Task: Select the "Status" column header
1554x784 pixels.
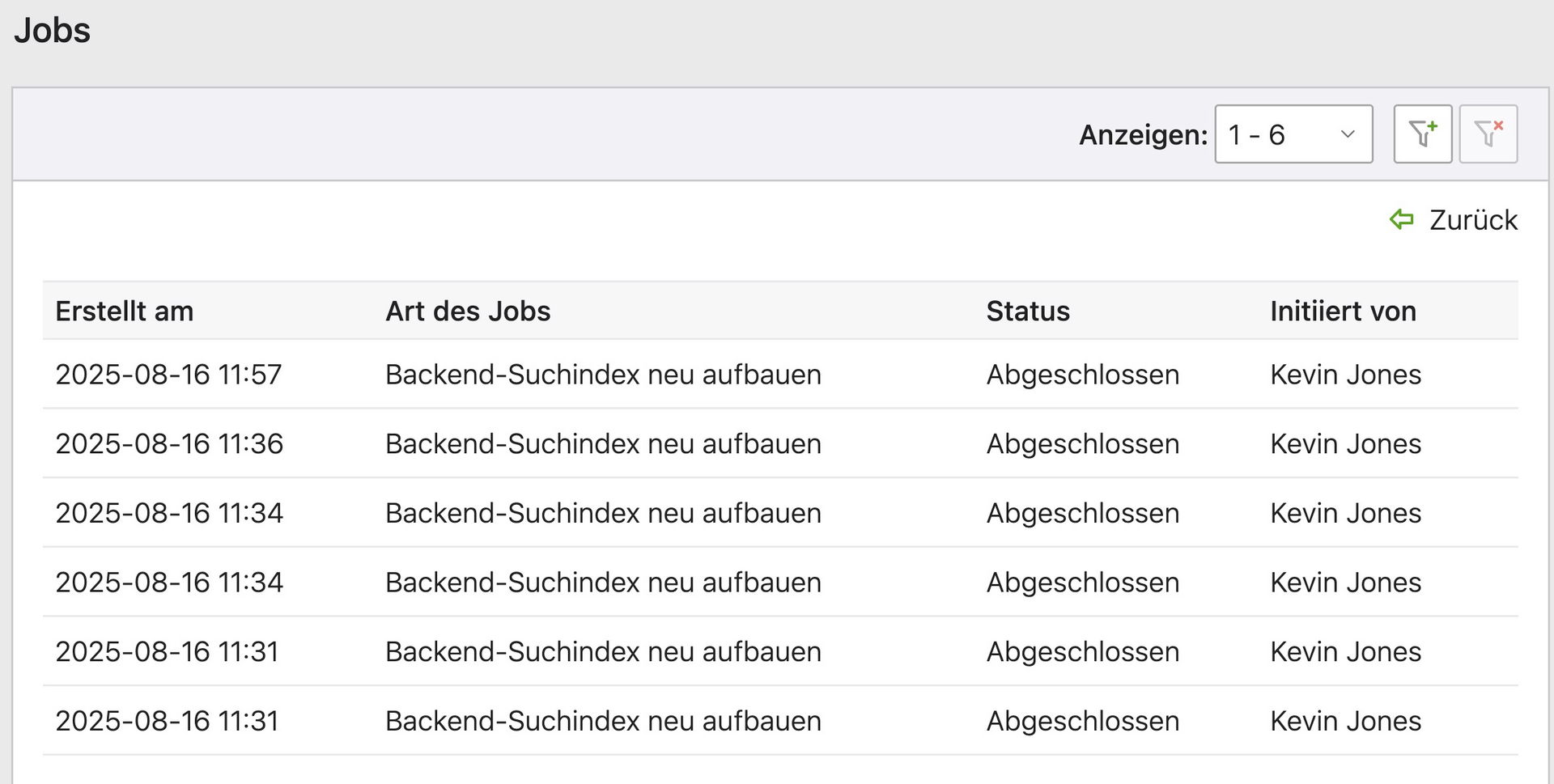Action: [1028, 311]
